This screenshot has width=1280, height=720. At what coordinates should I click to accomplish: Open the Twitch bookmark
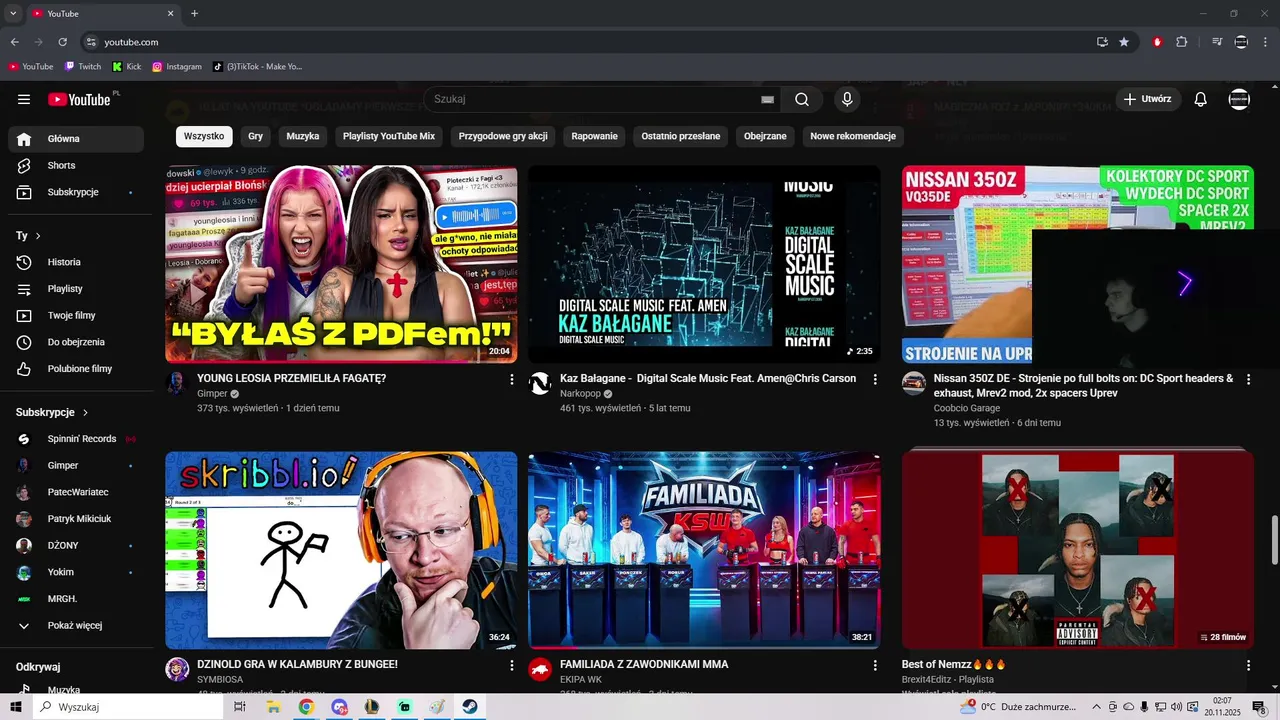coord(83,67)
